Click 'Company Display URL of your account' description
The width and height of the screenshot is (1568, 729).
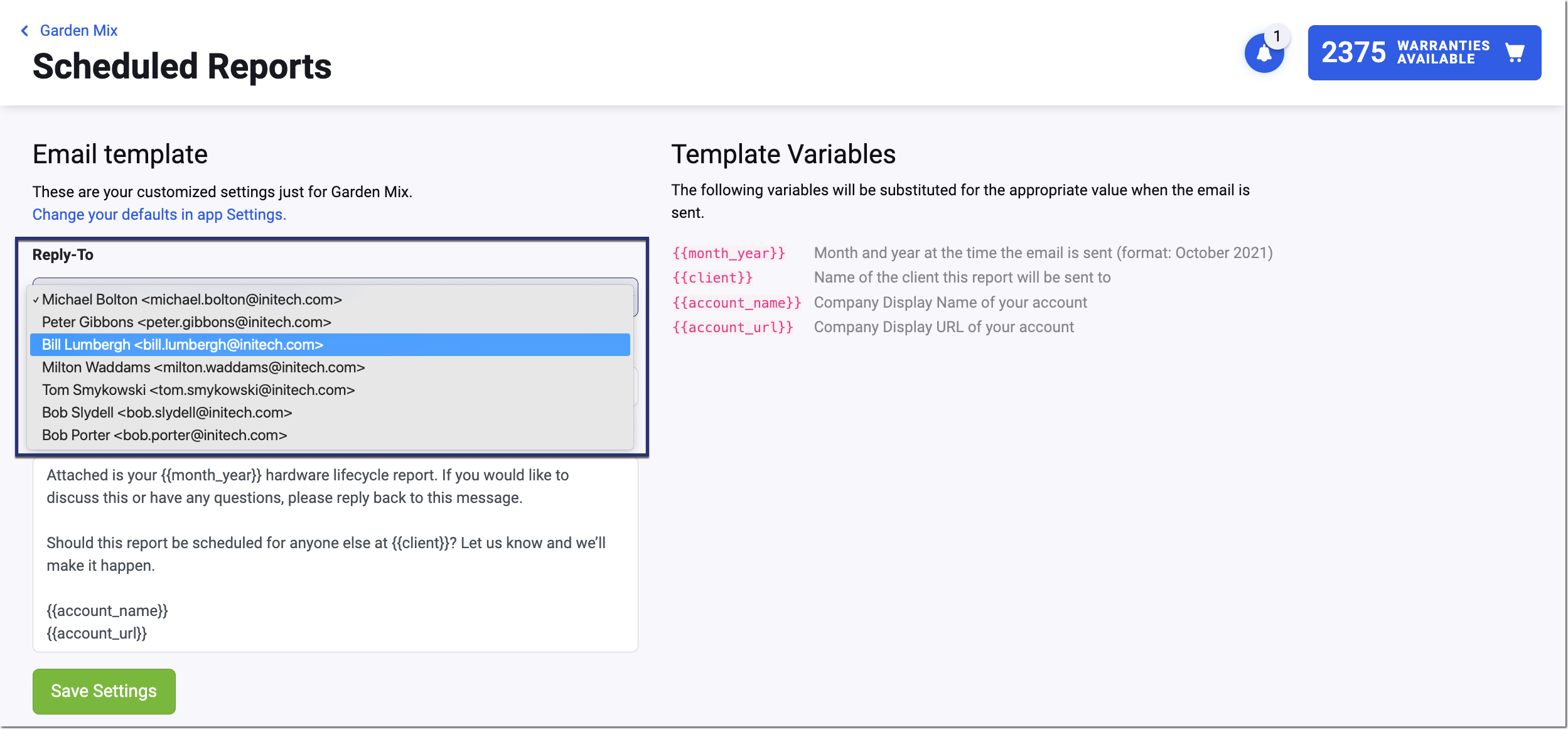point(944,327)
